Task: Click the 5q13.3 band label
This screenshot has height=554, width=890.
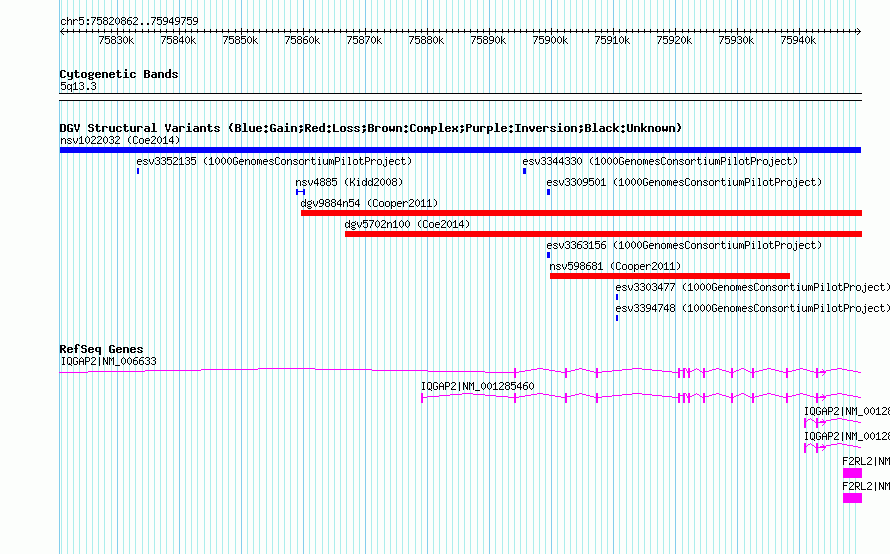Action: (78, 86)
